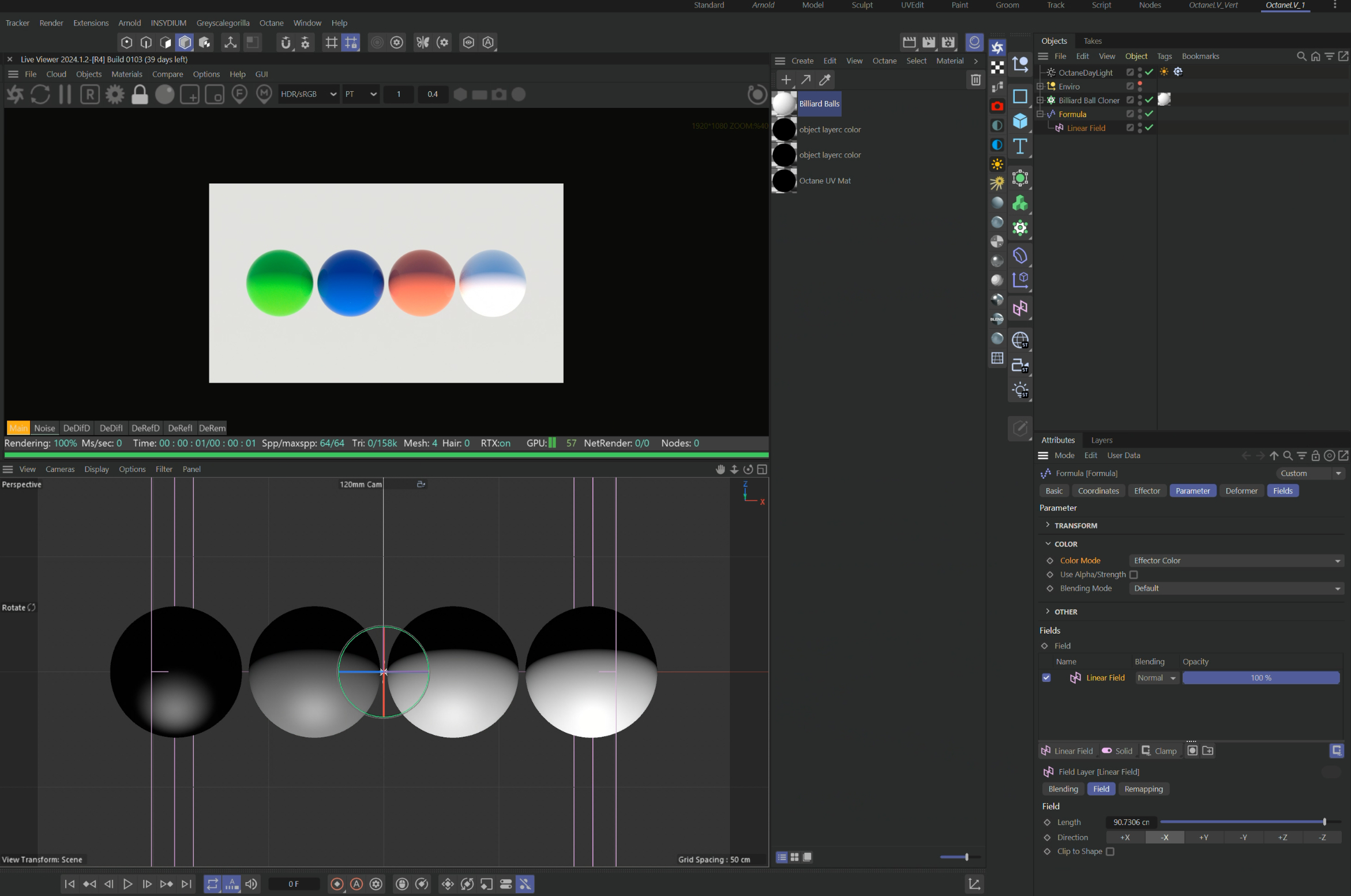1351x896 pixels.
Task: Select the Text spline tool icon
Action: coord(1020,147)
